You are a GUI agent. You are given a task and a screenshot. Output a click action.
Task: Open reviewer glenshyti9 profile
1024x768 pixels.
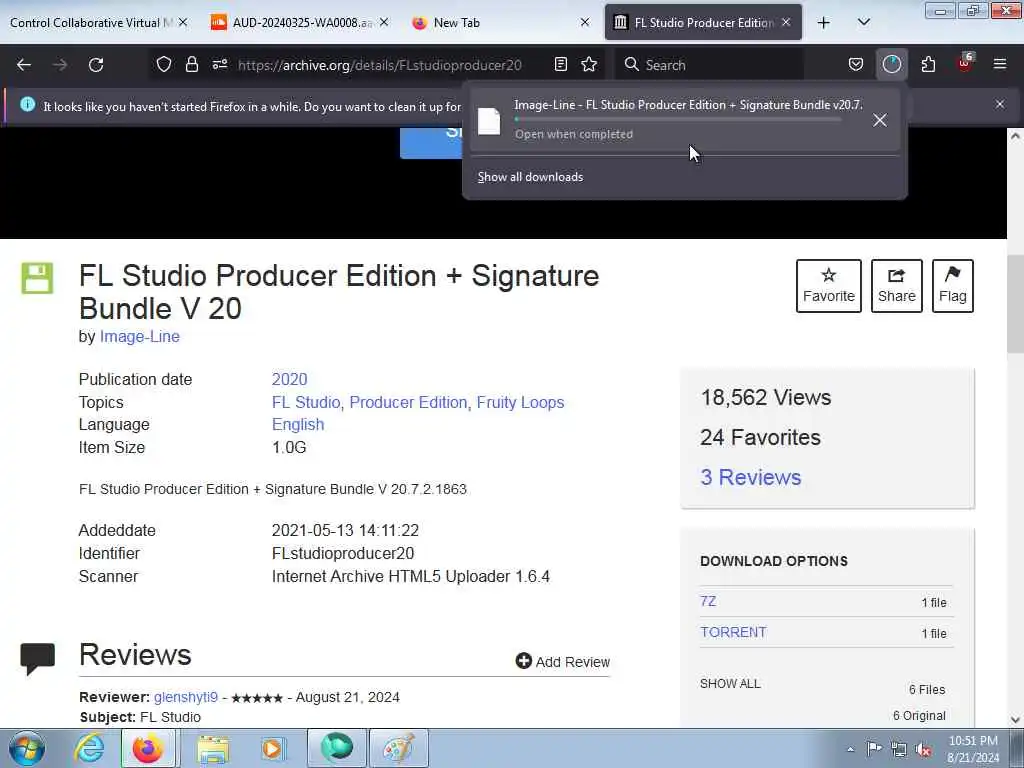185,697
